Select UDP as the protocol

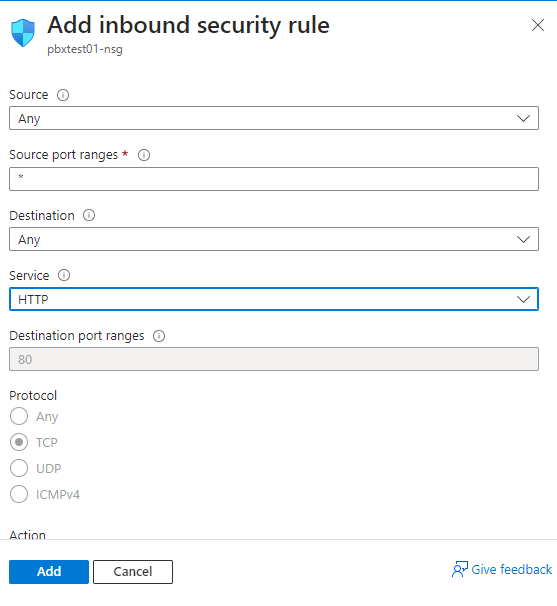pyautogui.click(x=19, y=468)
